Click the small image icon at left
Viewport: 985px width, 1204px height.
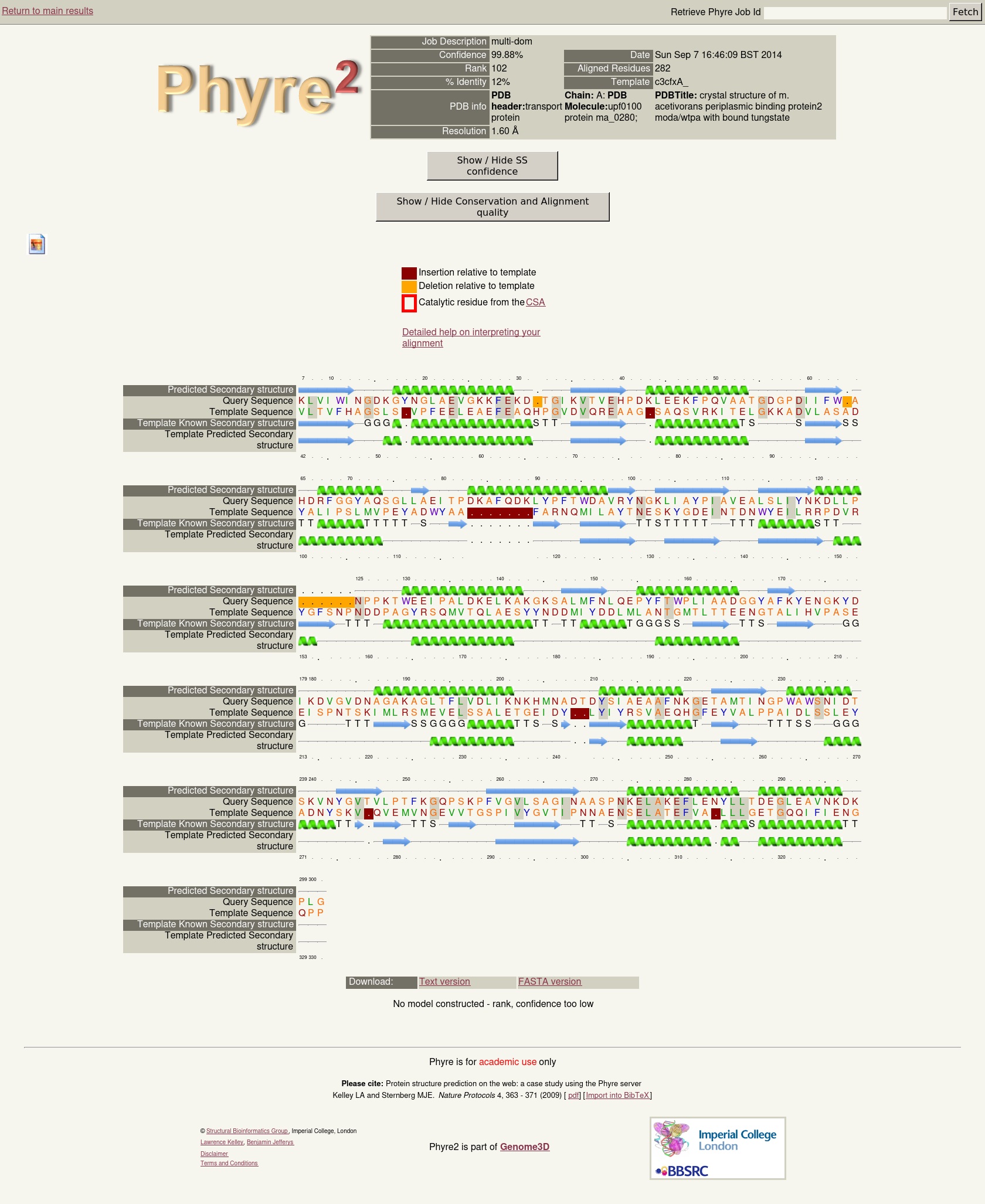pos(37,244)
